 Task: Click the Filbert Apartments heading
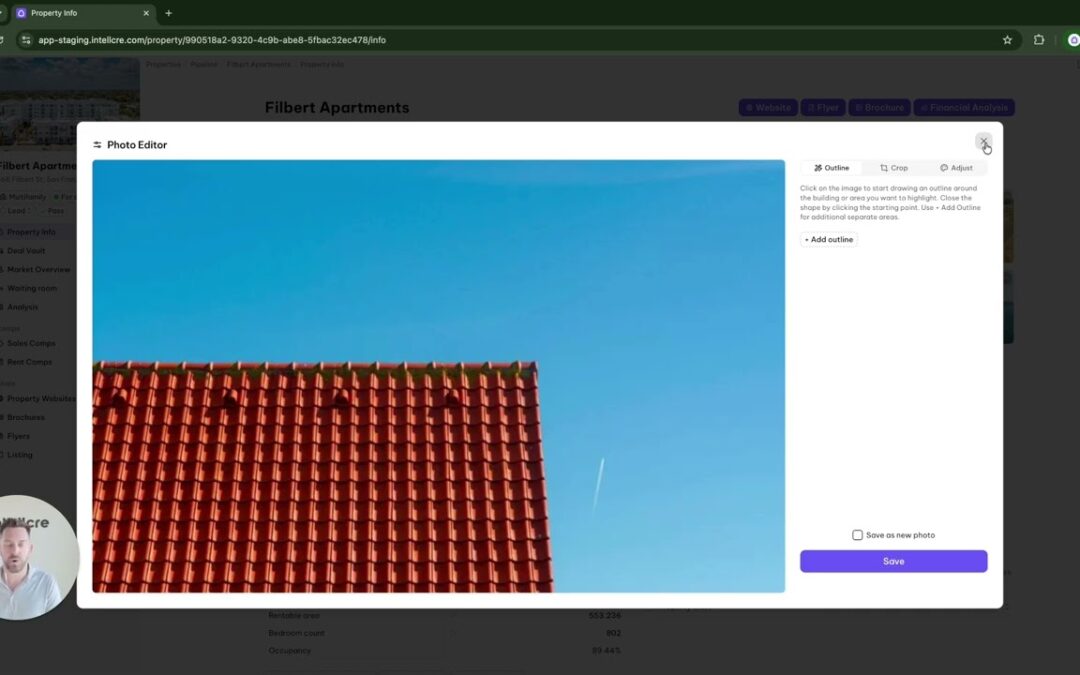tap(337, 107)
